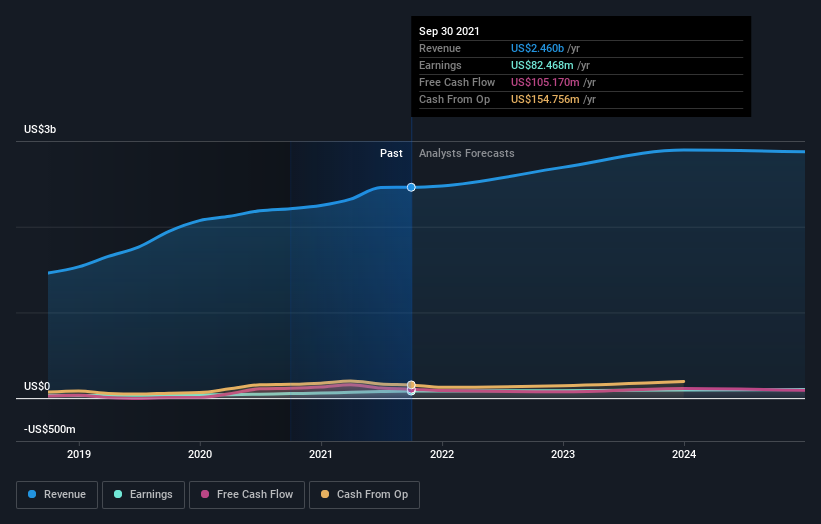Viewport: 821px width, 524px height.
Task: Click the Sep 30 2021 tooltip date
Action: (x=449, y=31)
